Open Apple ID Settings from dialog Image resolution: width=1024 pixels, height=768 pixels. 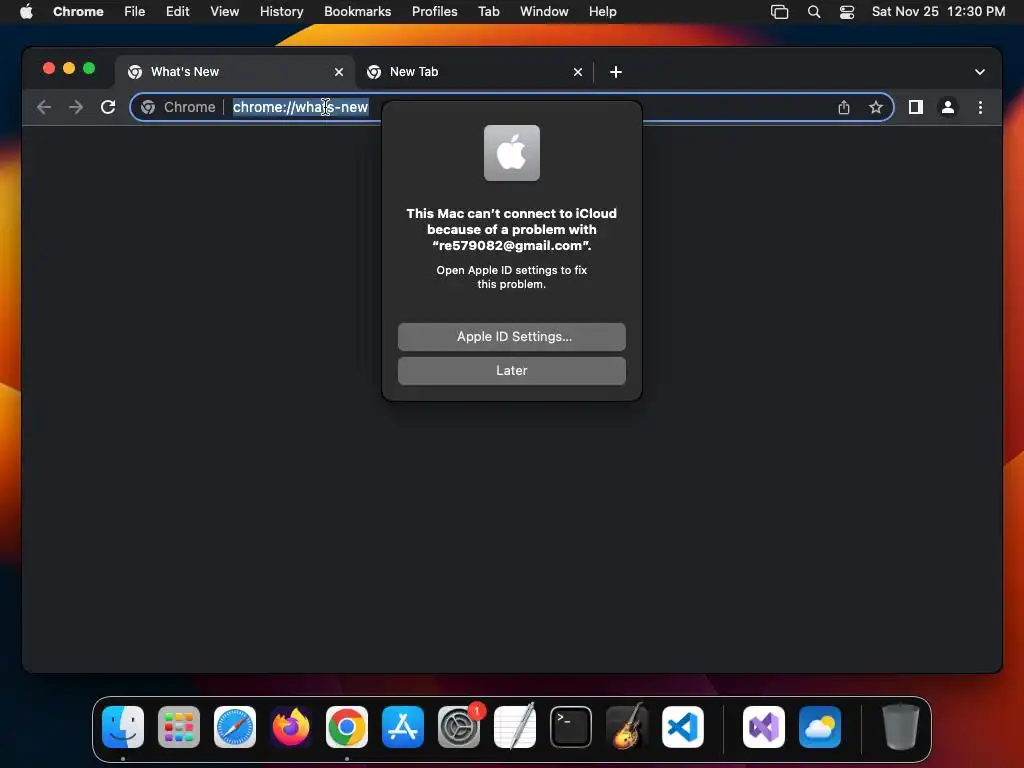coord(511,336)
